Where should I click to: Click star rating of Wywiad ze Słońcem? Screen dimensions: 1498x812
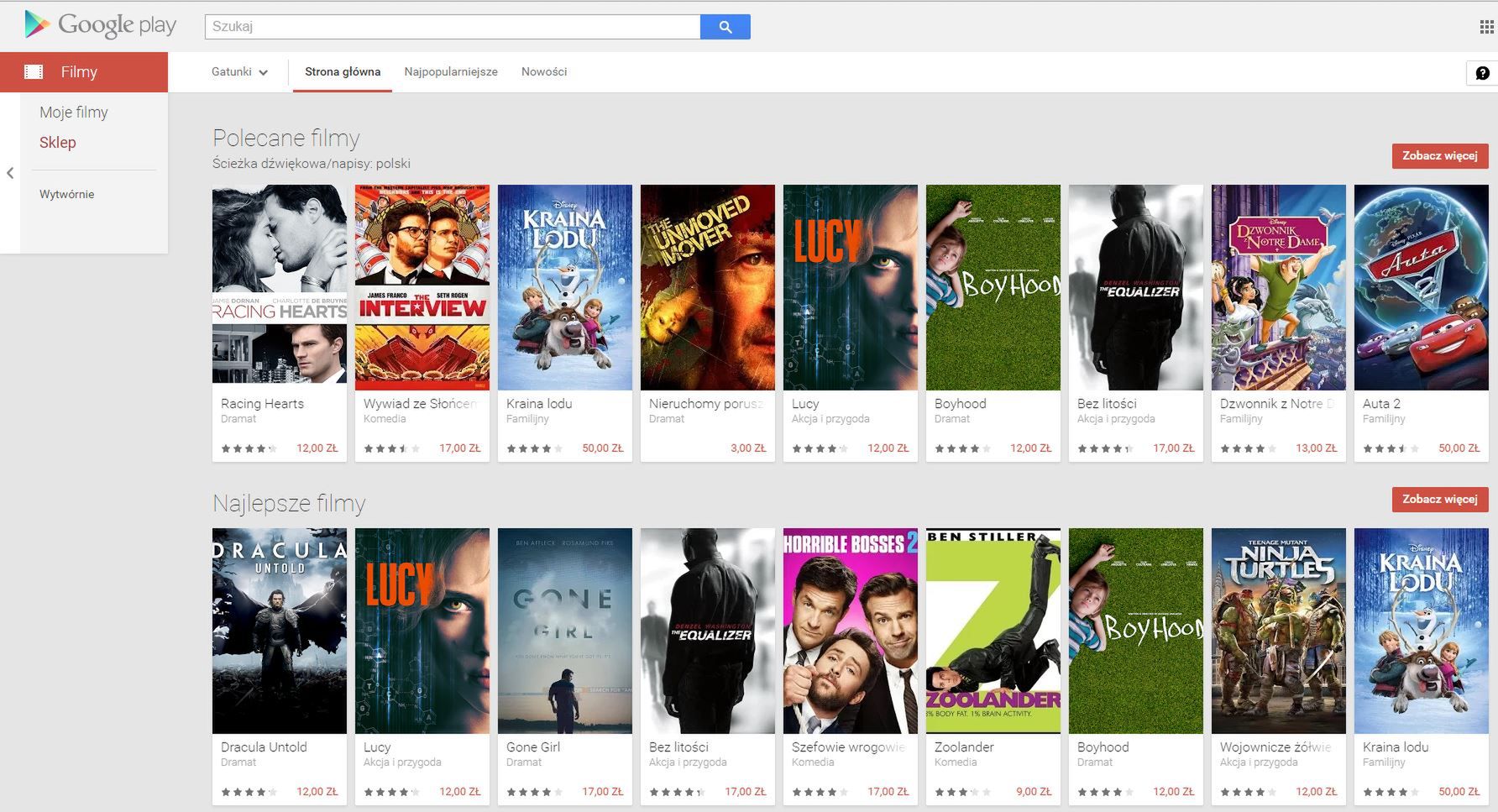pyautogui.click(x=391, y=448)
